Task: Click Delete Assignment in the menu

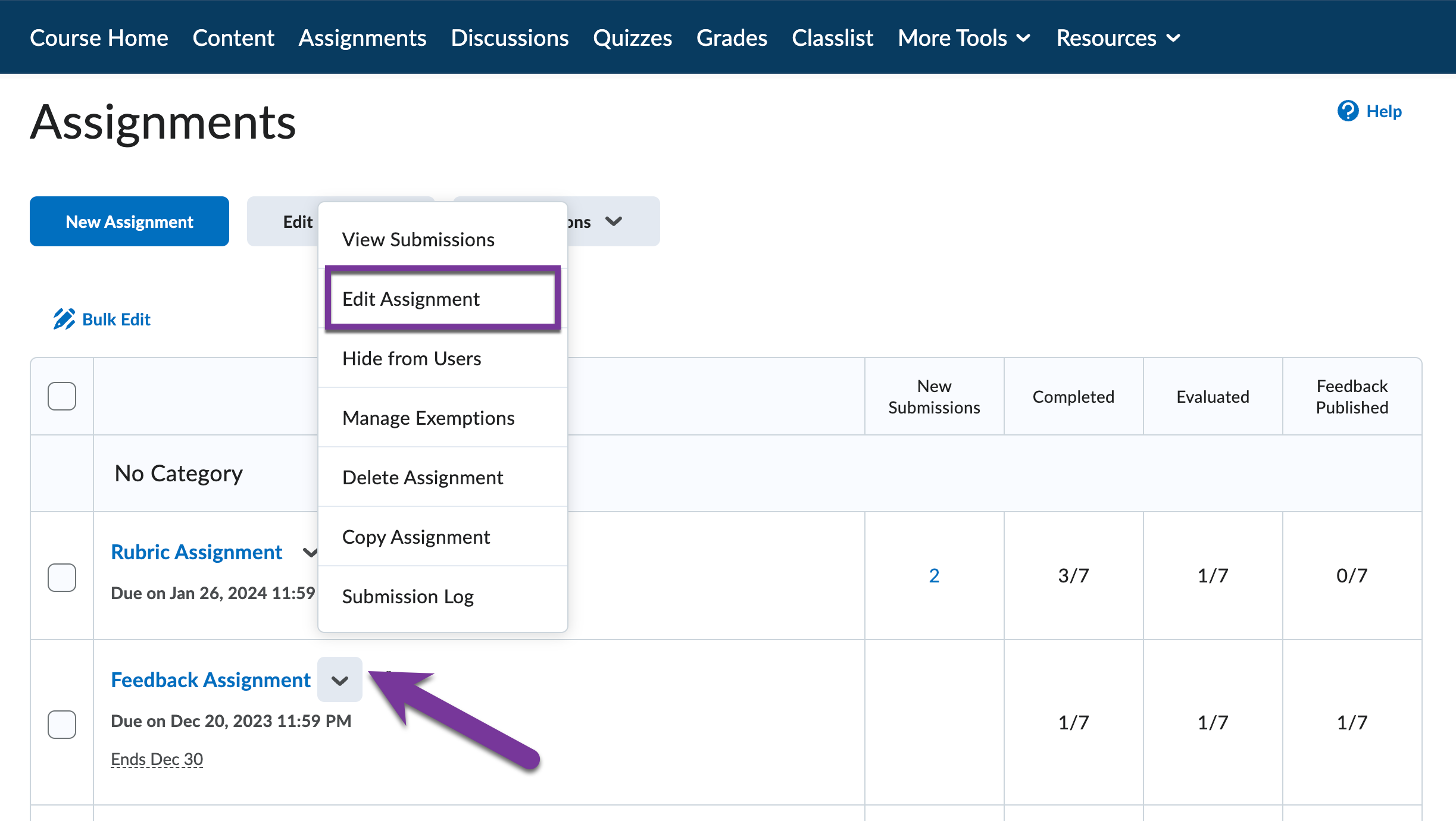Action: [422, 477]
